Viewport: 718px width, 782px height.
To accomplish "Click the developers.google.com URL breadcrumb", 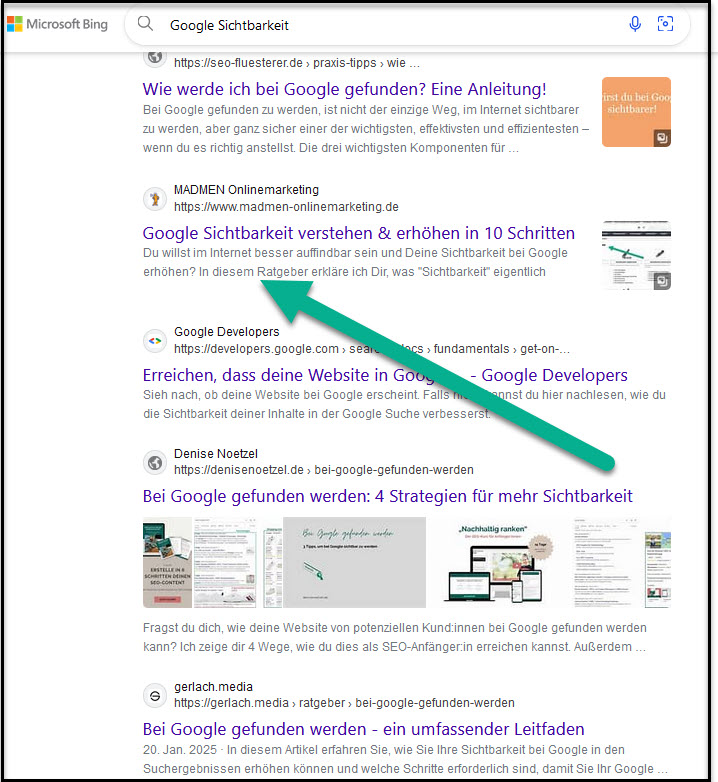I will click(x=371, y=349).
